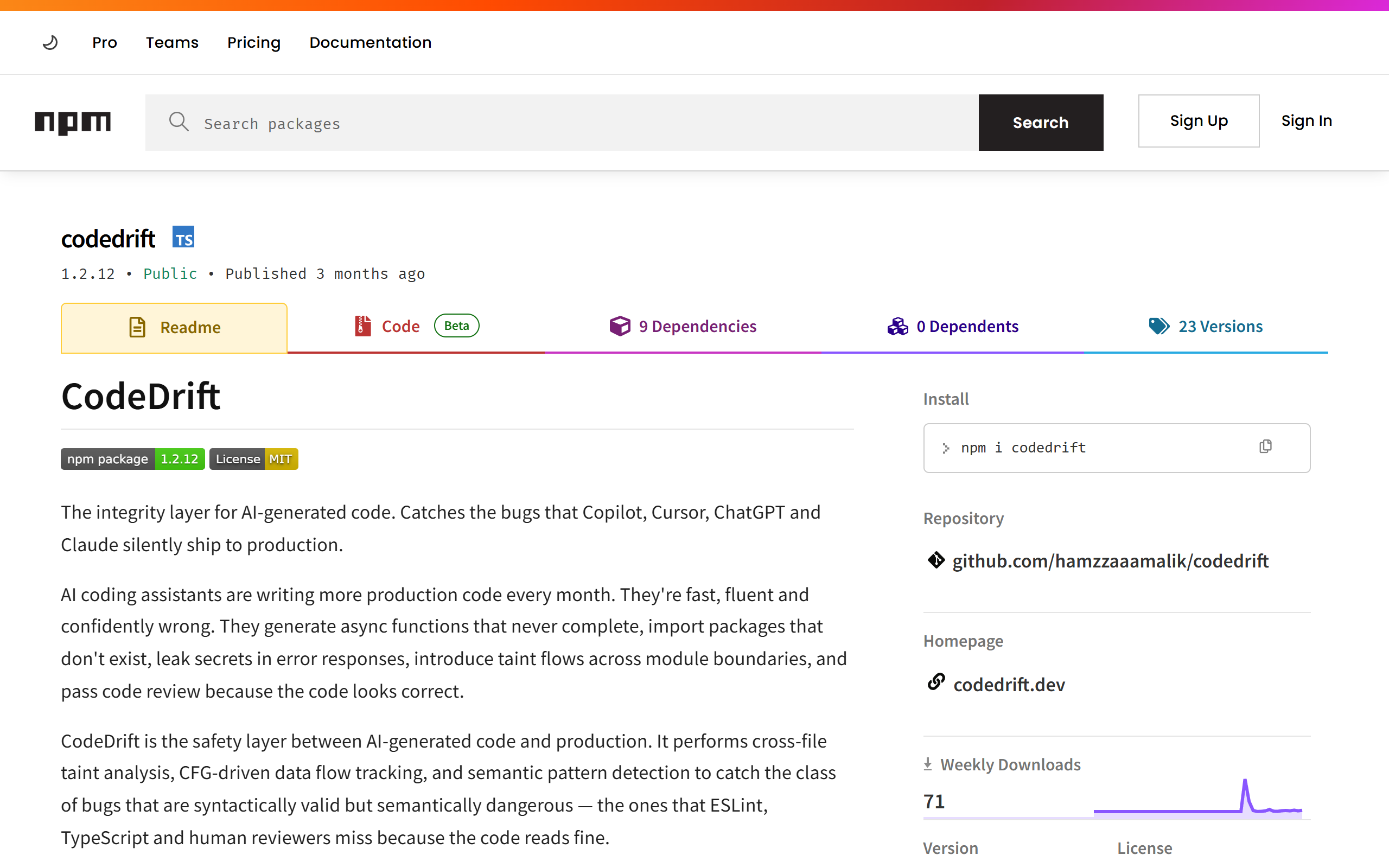Viewport: 1389px width, 868px height.
Task: Click the codedrift package title
Action: pos(108,238)
